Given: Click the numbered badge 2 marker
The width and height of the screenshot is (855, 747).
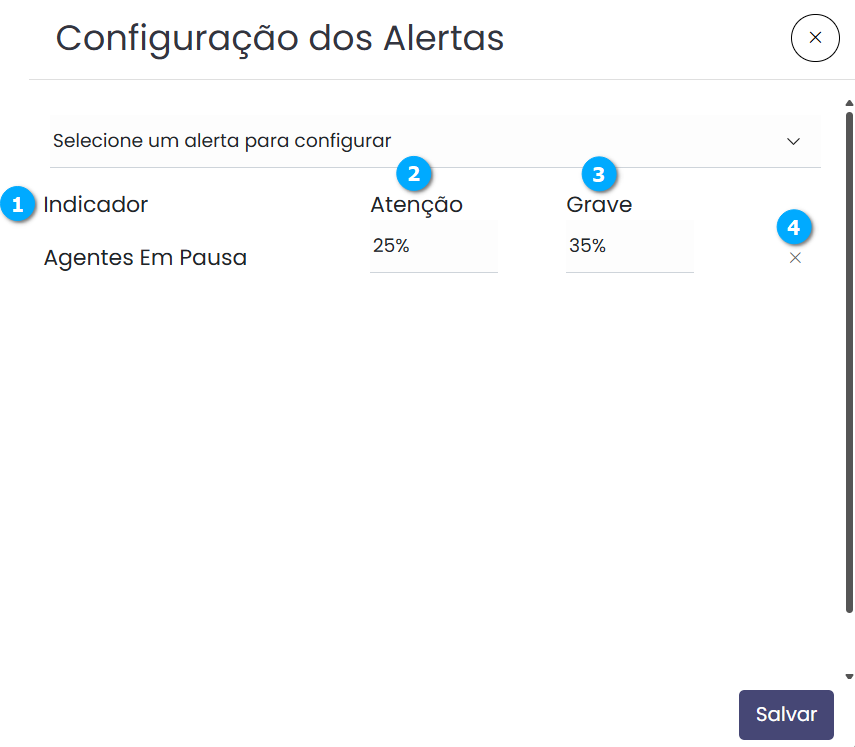Looking at the screenshot, I should (x=414, y=174).
